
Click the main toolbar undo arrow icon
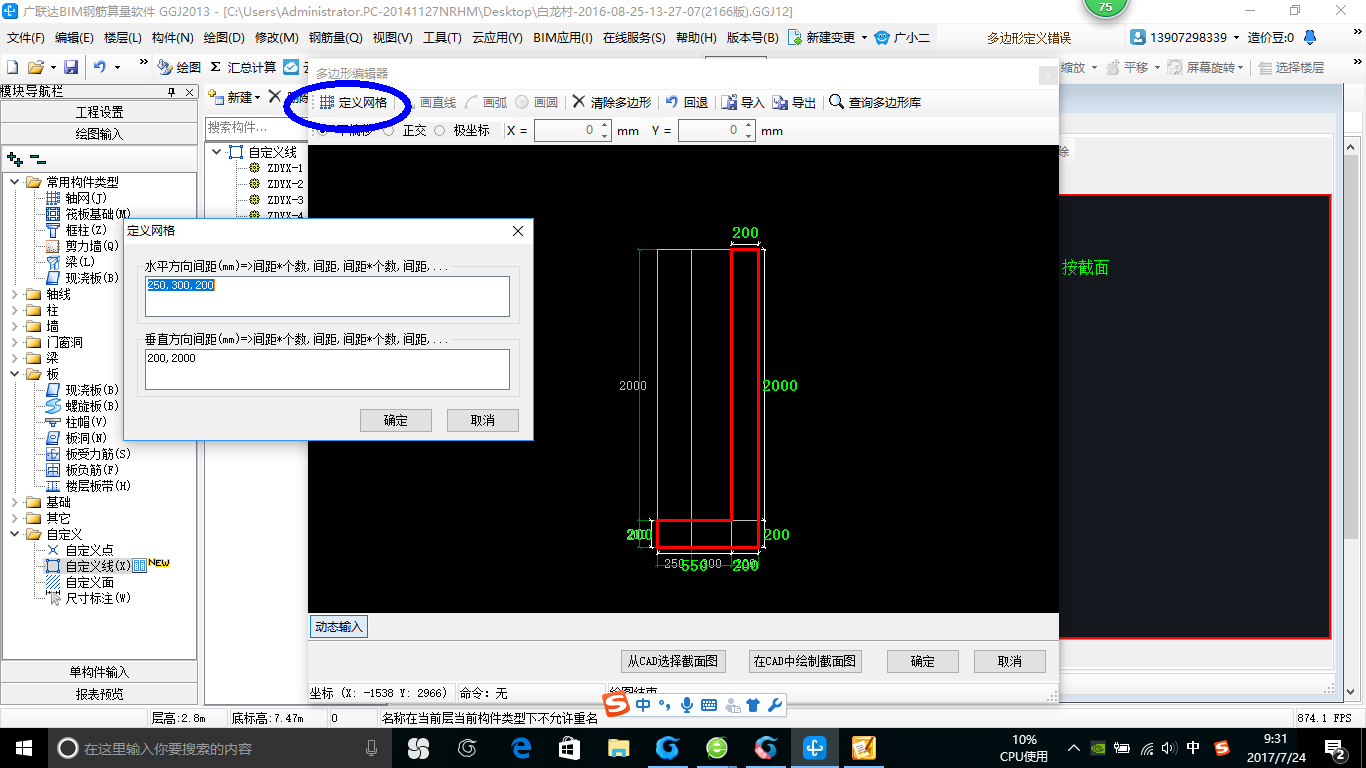pos(100,67)
